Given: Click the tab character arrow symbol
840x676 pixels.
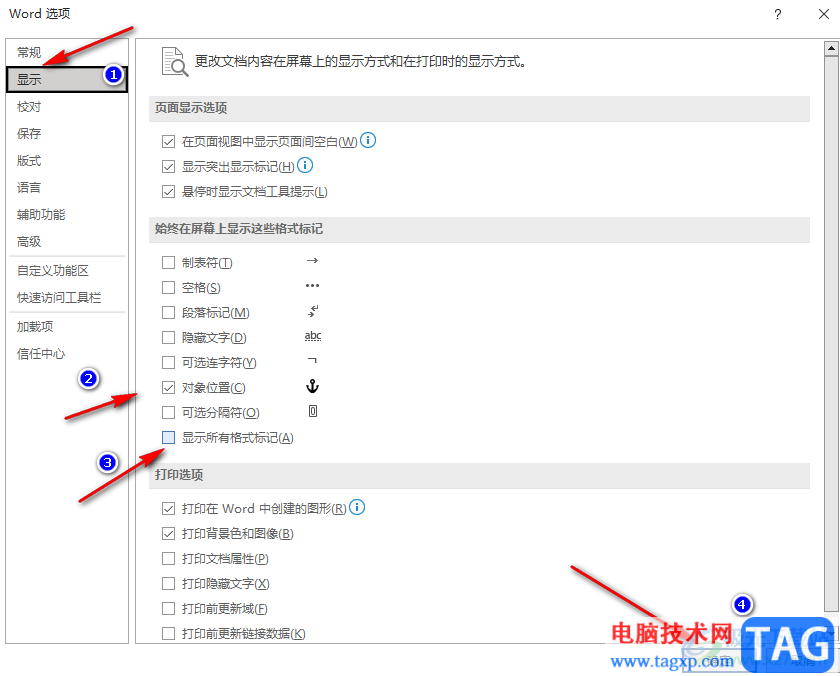Looking at the screenshot, I should pyautogui.click(x=312, y=261).
